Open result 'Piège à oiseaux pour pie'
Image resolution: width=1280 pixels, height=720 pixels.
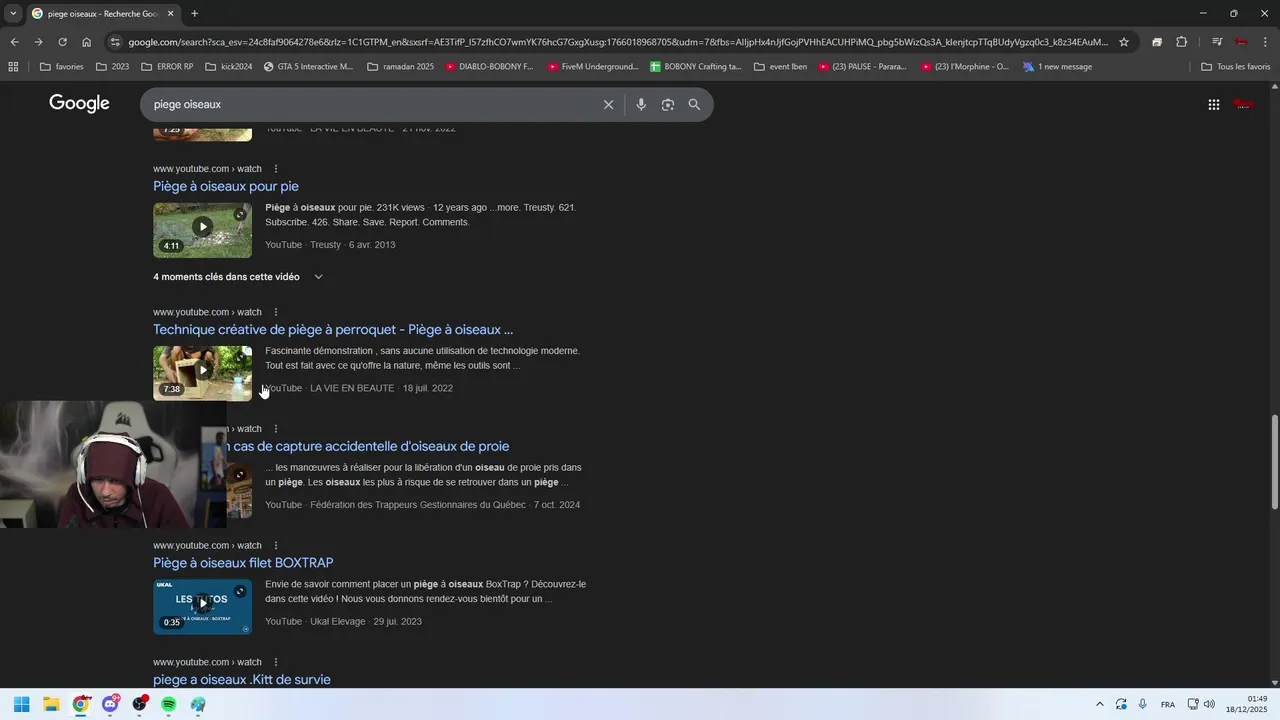[226, 186]
